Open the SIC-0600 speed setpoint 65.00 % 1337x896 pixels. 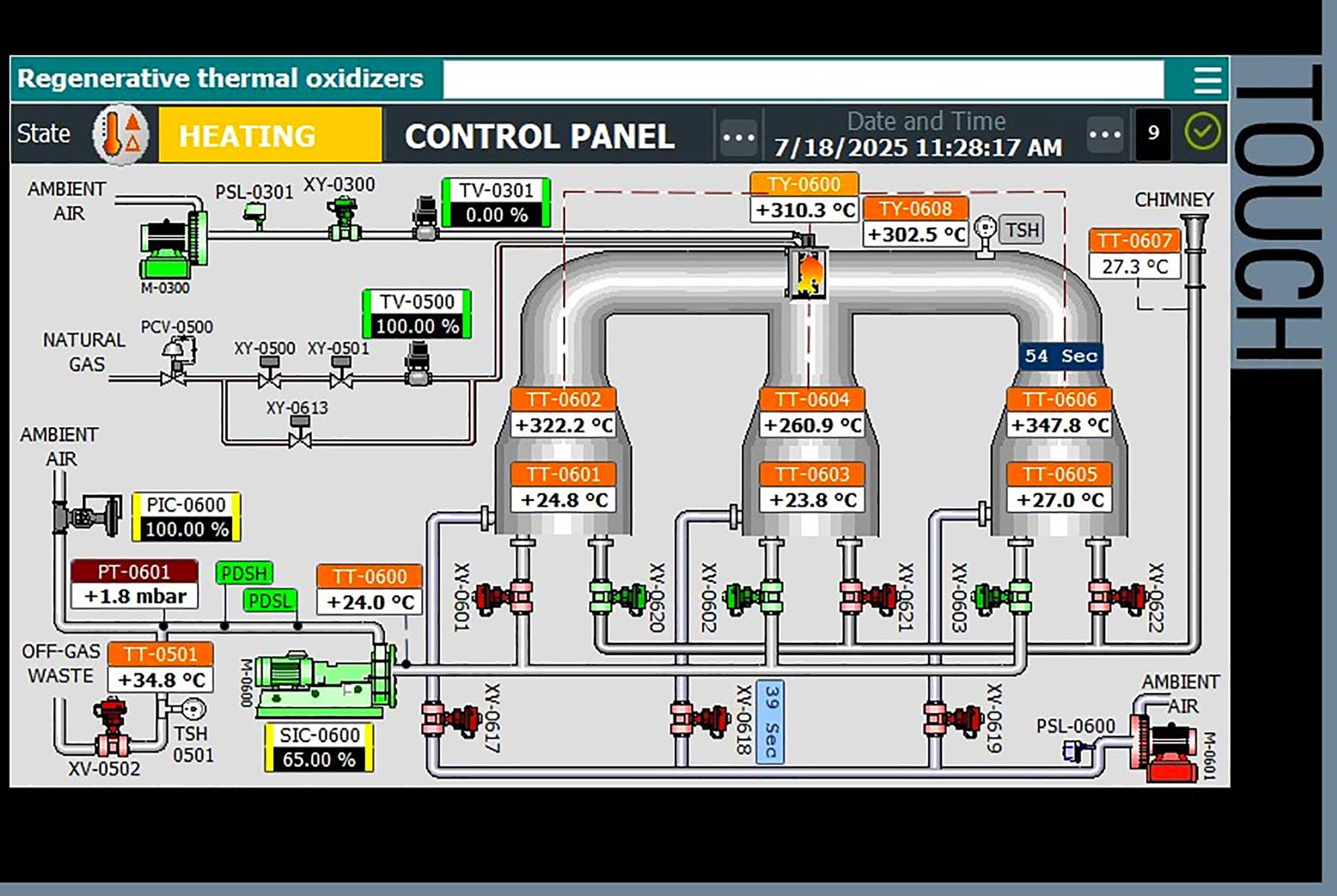[x=319, y=760]
